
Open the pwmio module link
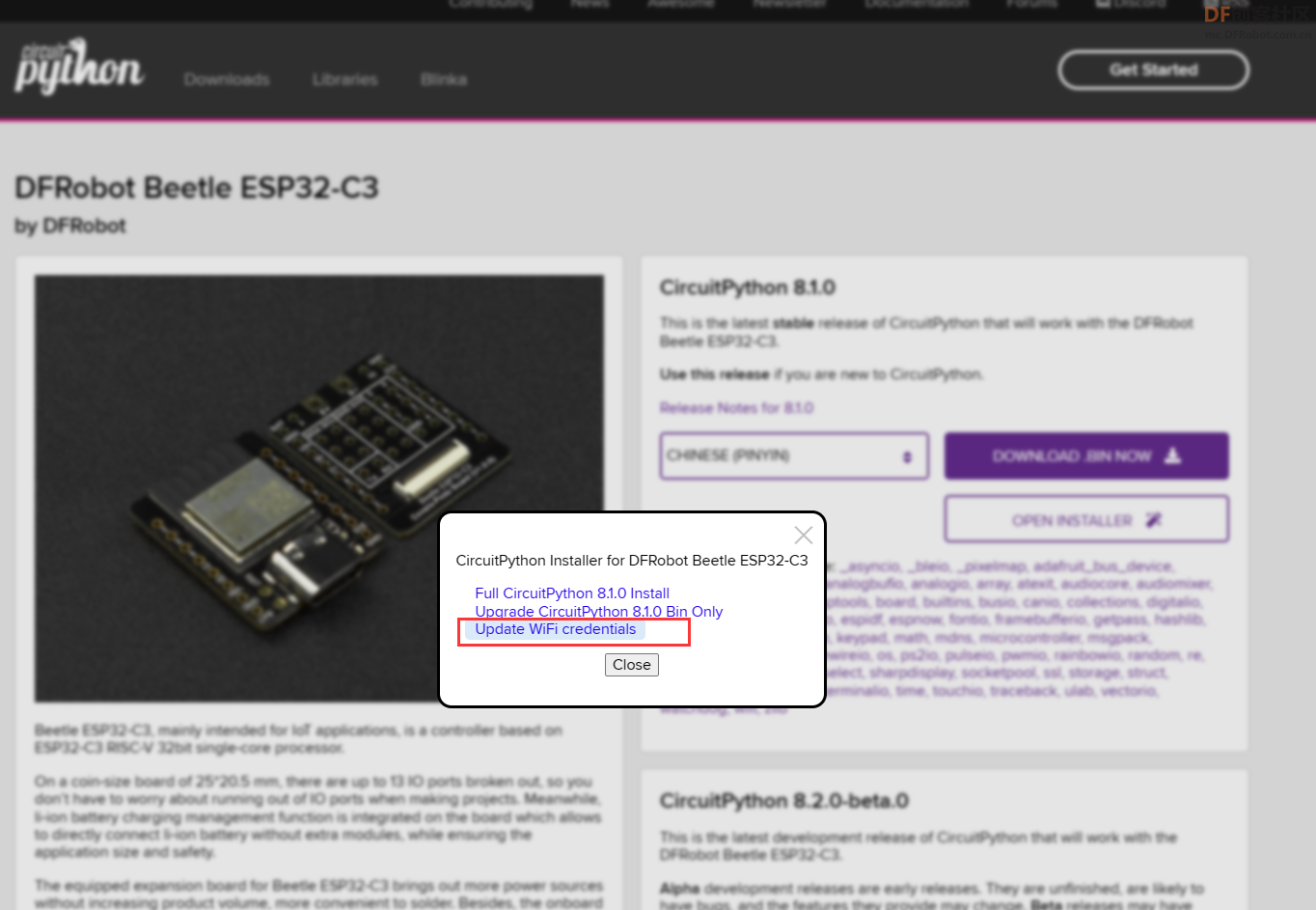click(x=1023, y=655)
